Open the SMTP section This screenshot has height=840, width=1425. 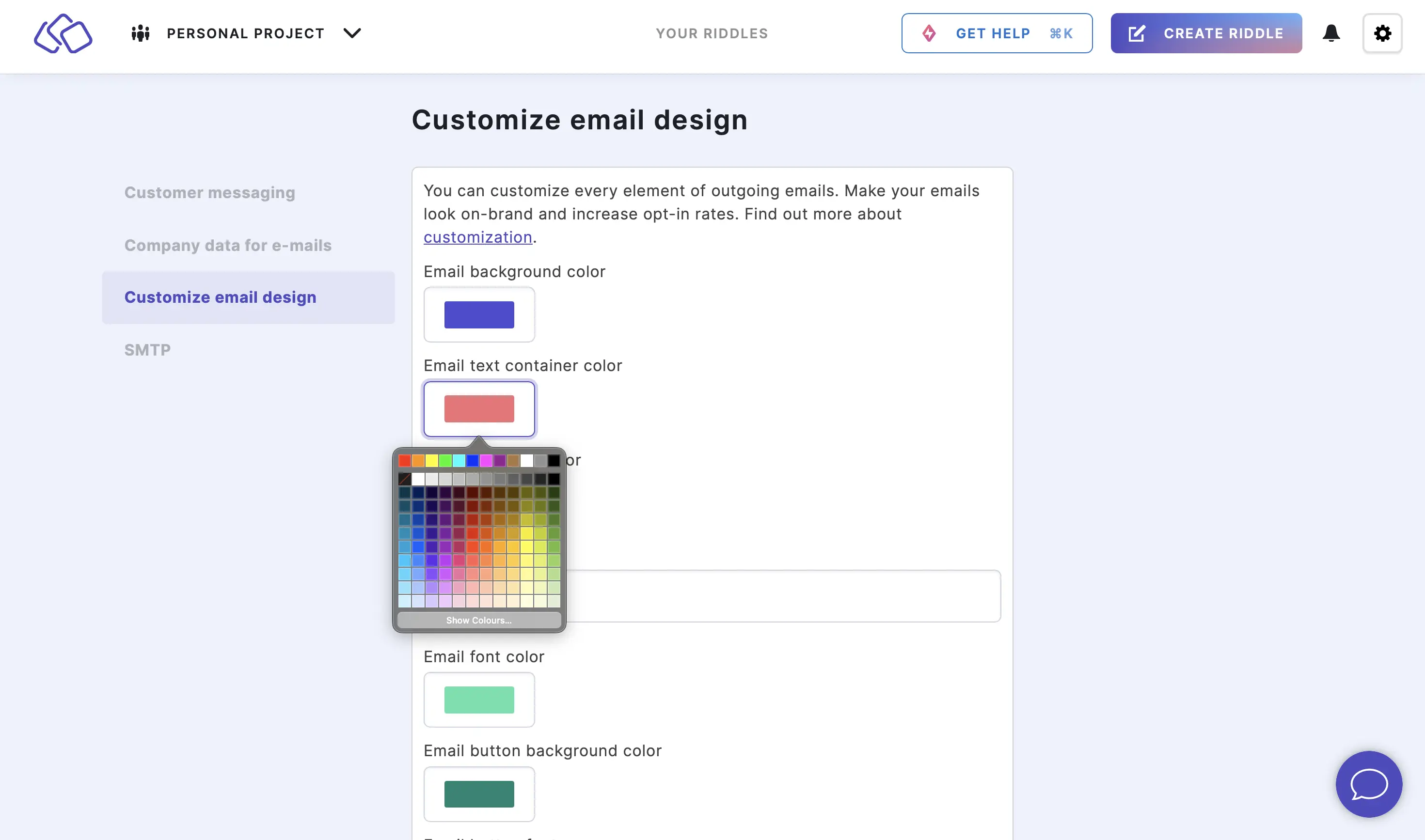coord(147,350)
